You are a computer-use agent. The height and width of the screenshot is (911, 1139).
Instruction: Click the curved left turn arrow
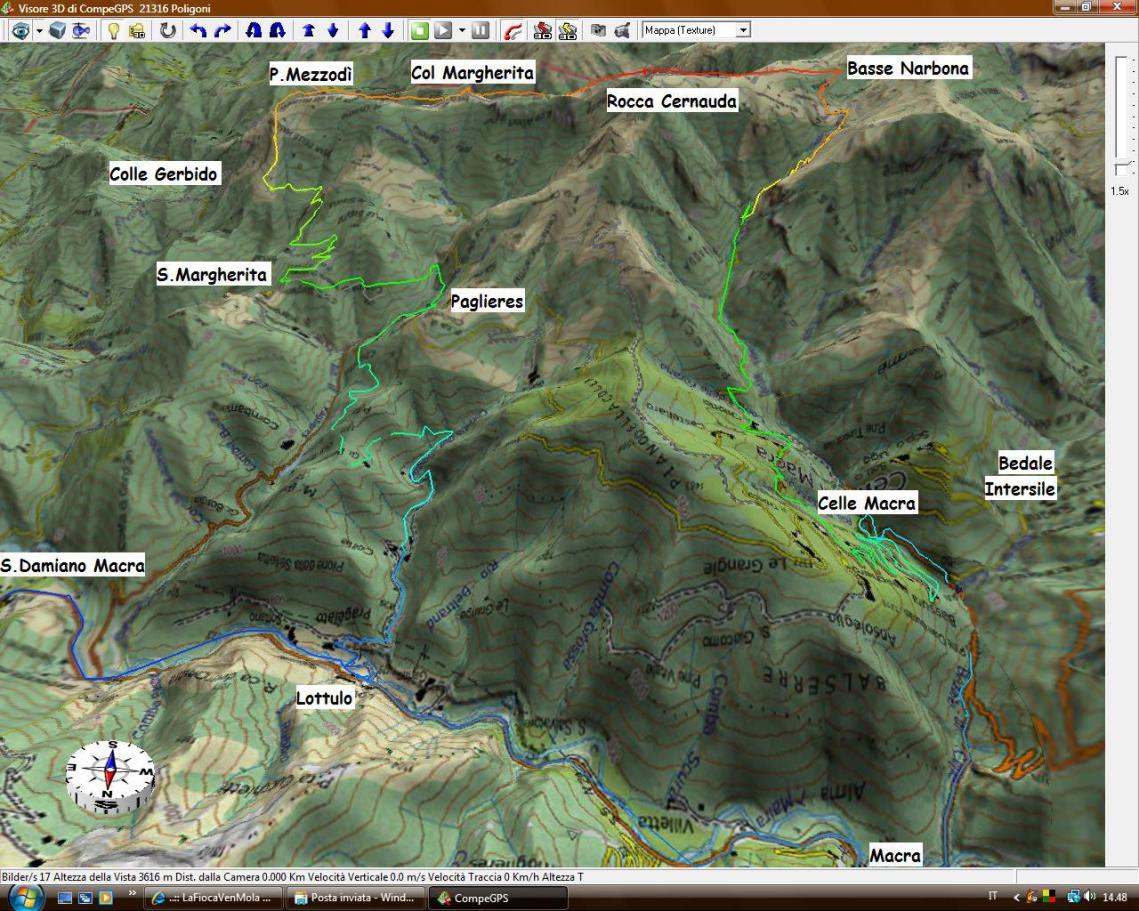tap(198, 31)
